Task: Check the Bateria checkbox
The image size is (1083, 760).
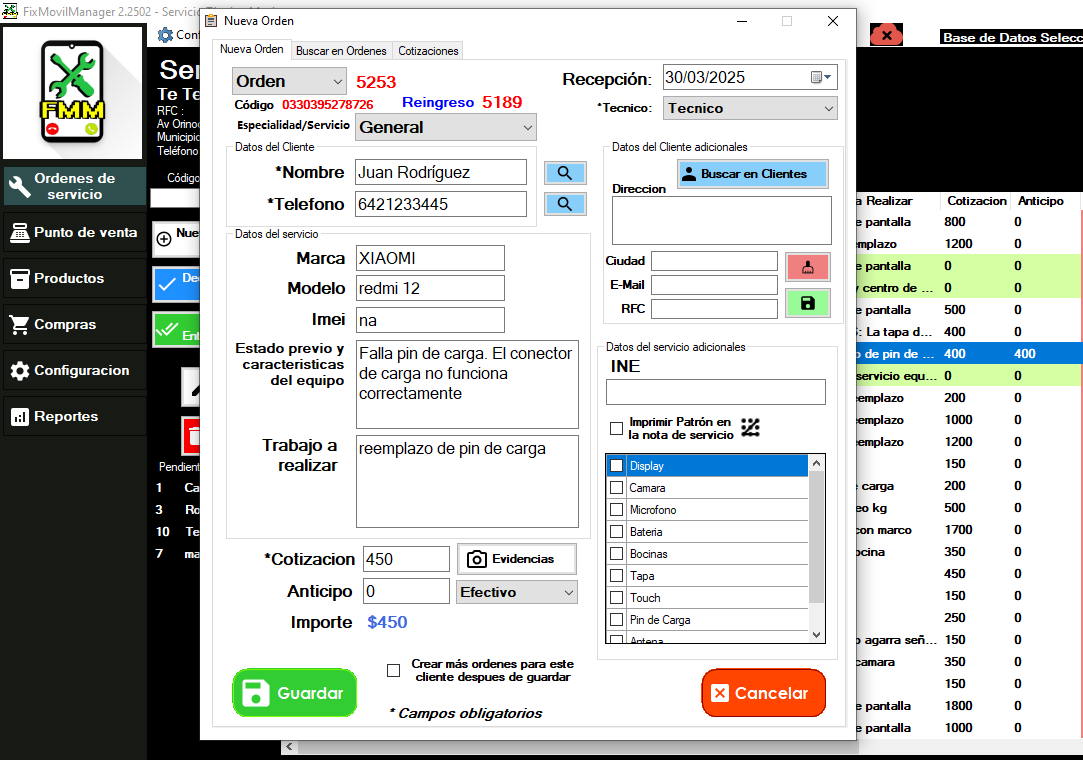Action: [617, 532]
